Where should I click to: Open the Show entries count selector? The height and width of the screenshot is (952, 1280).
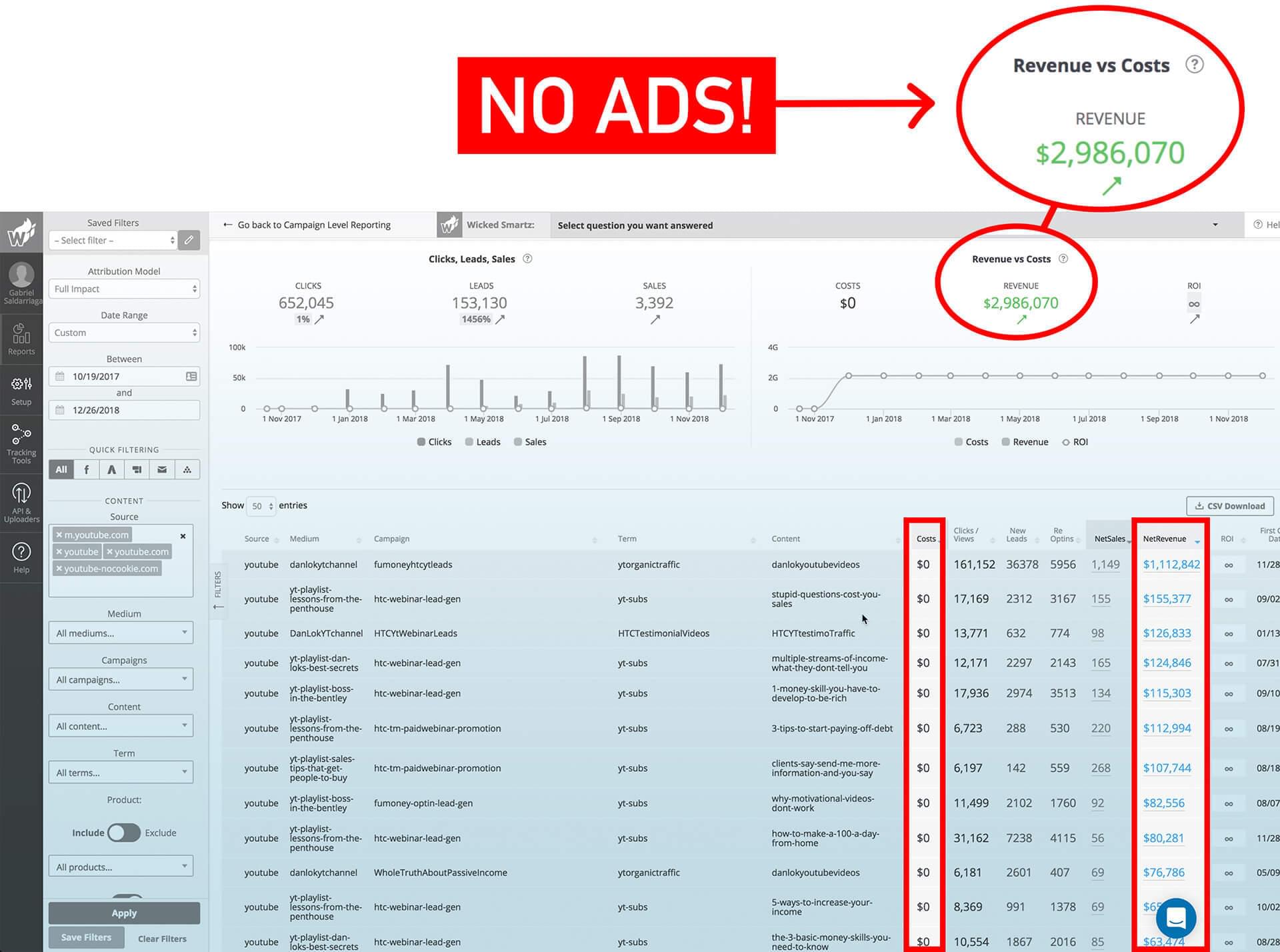tap(261, 506)
